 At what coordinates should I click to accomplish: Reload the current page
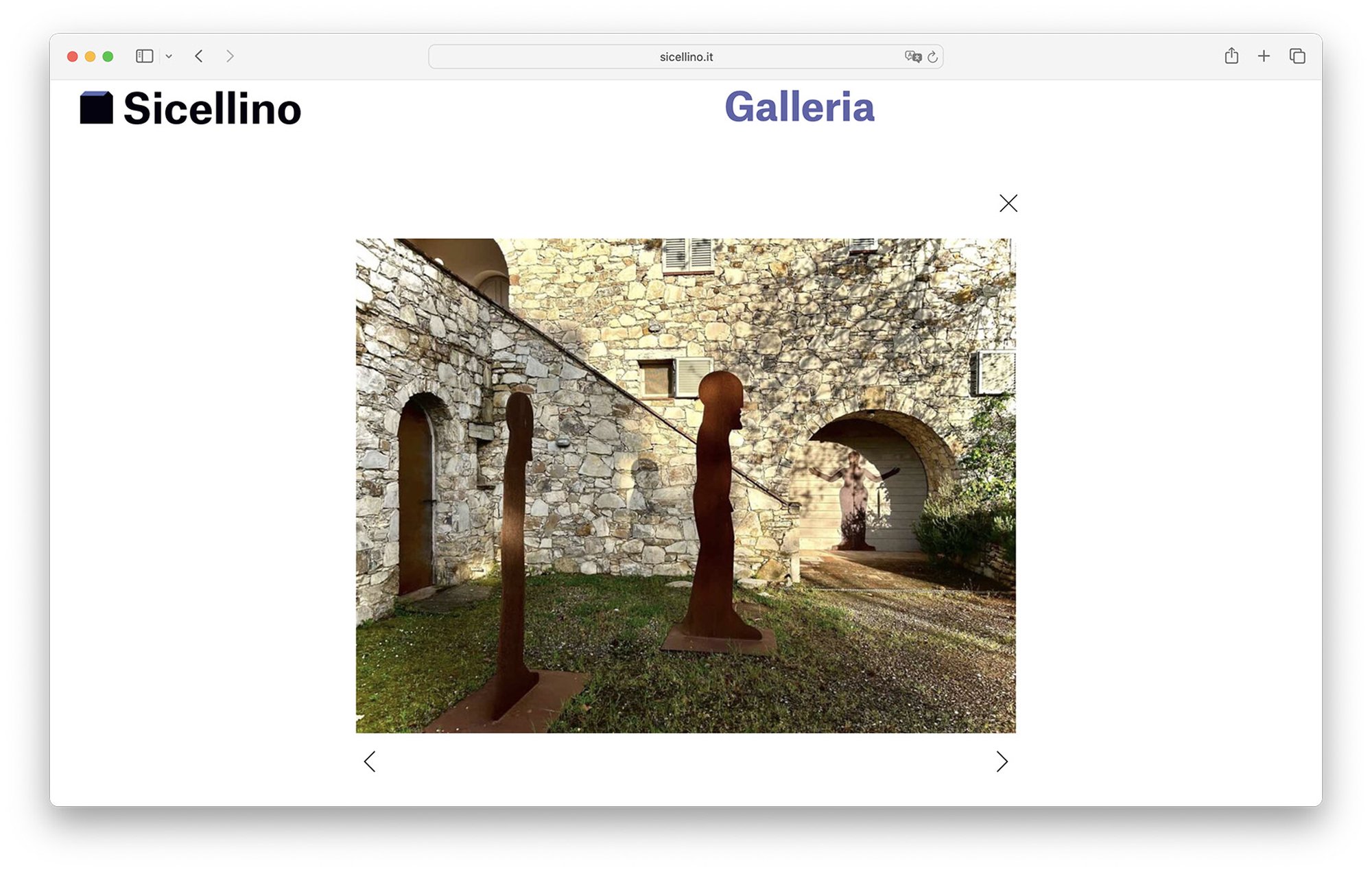pyautogui.click(x=932, y=57)
